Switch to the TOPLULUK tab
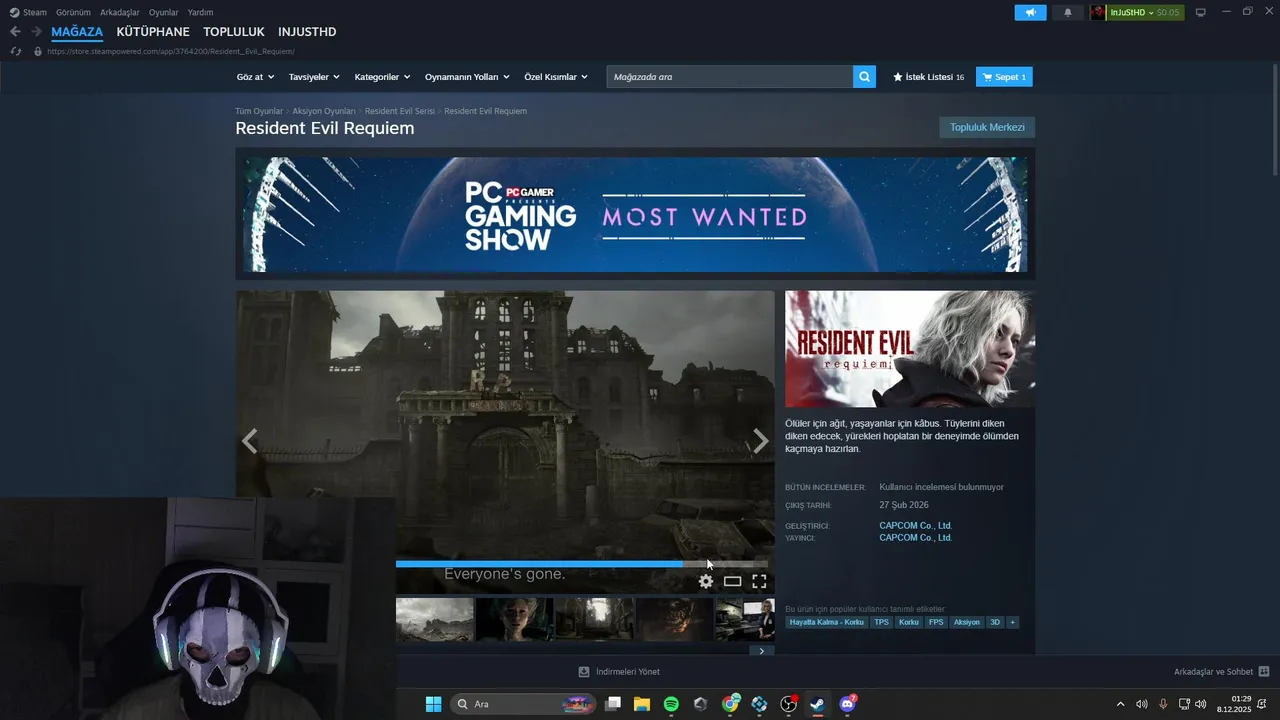This screenshot has width=1280, height=720. (x=234, y=32)
